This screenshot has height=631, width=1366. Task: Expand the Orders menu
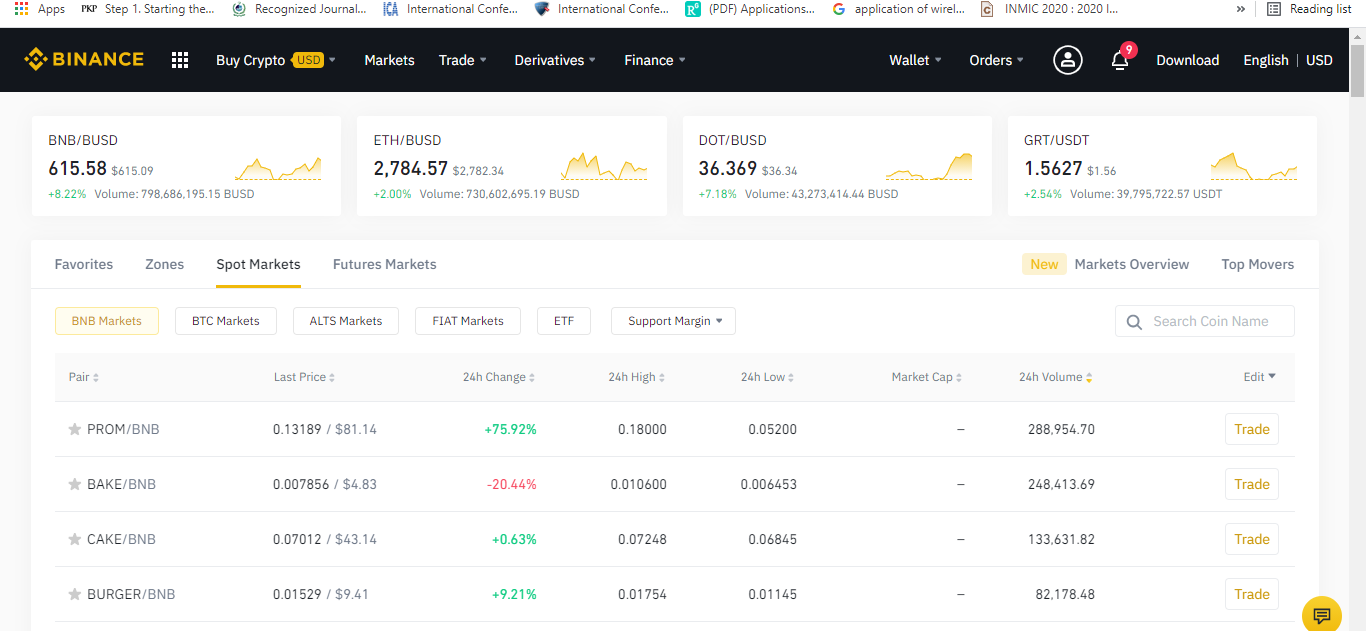pyautogui.click(x=997, y=60)
